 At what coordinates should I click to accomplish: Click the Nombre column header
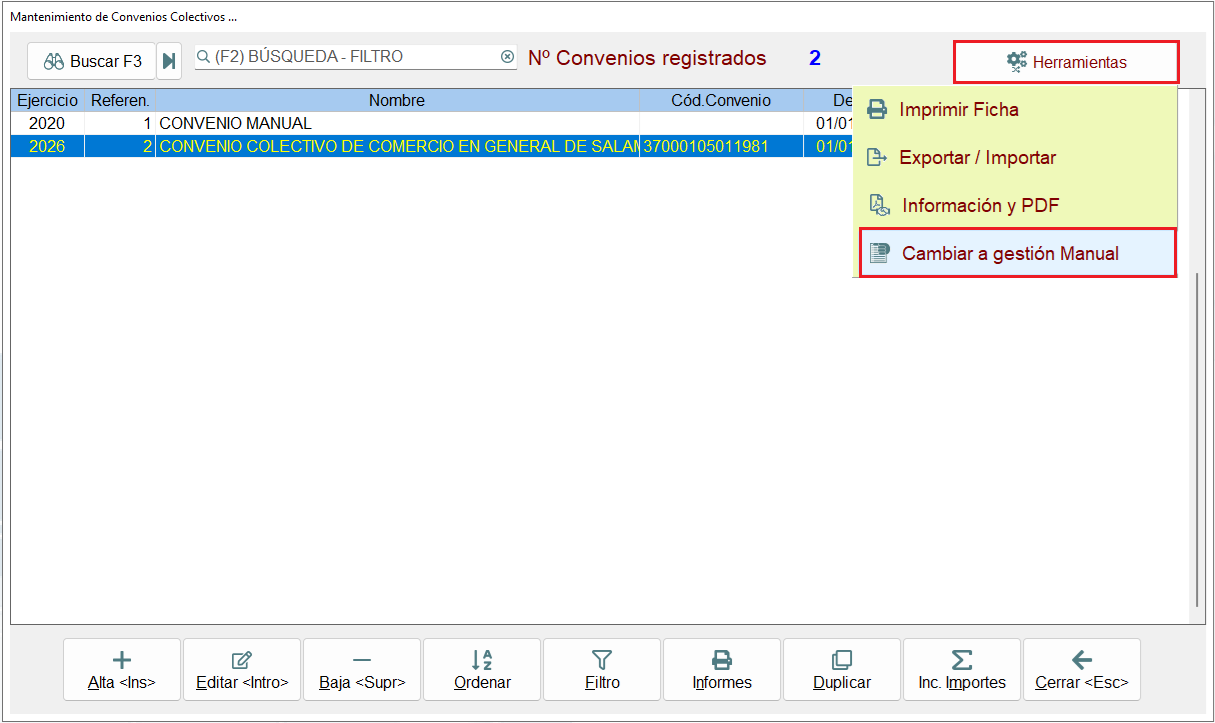397,101
